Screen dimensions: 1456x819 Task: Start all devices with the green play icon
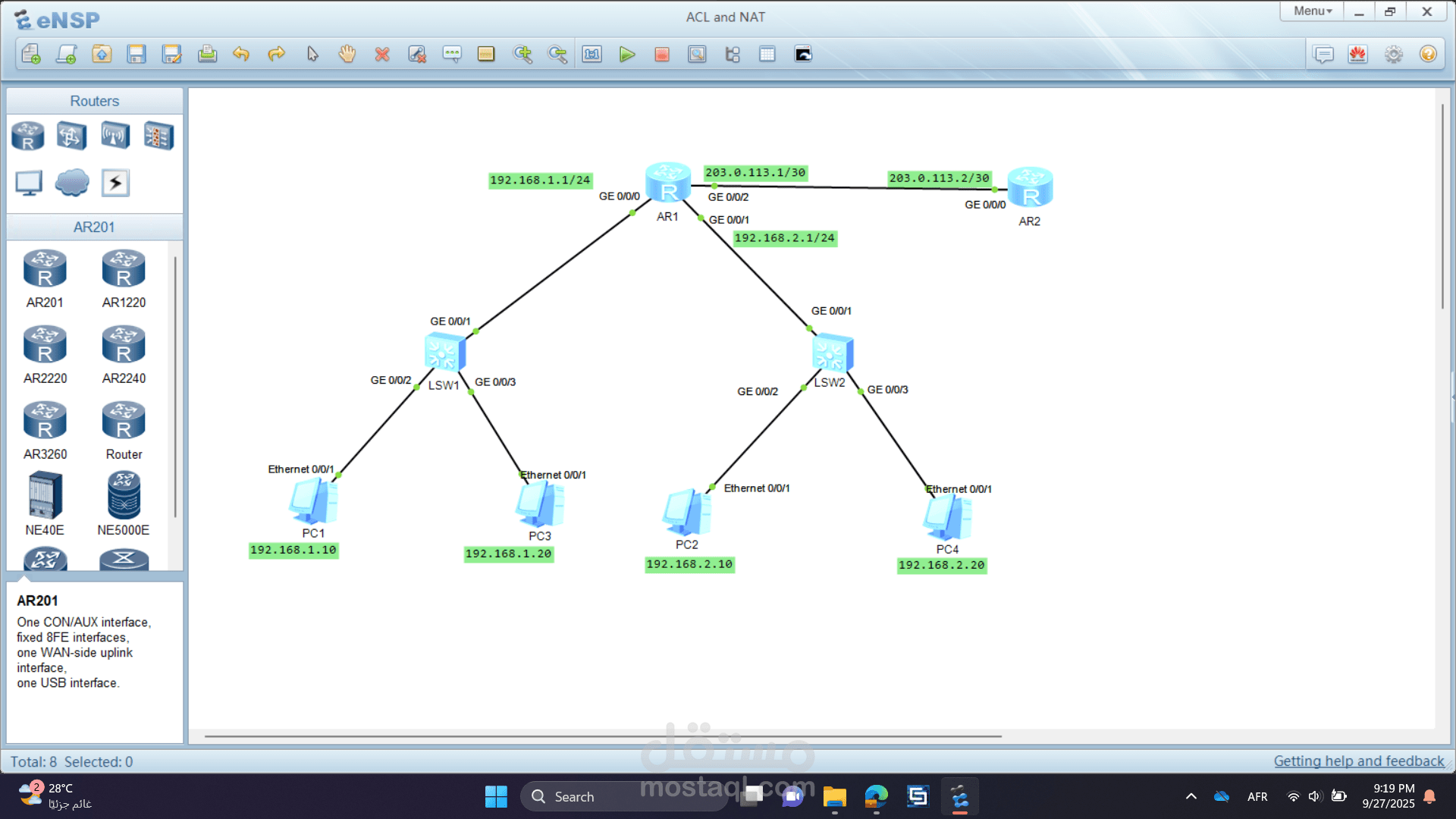[626, 54]
